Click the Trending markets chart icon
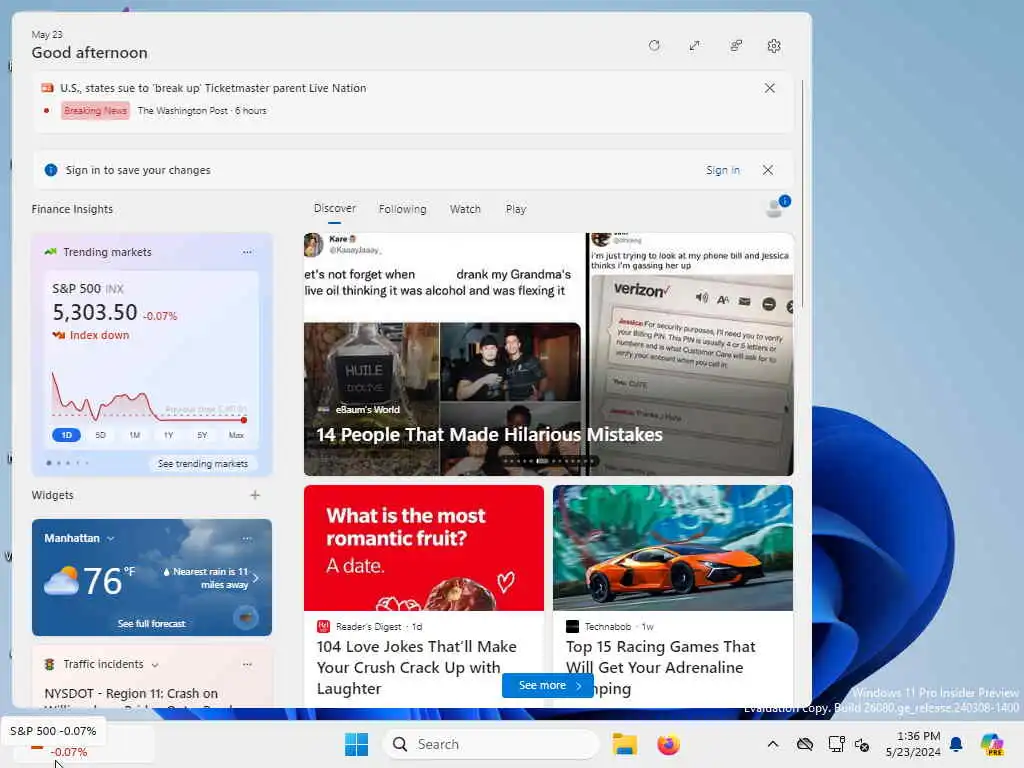Screen dimensions: 1024x768 (x=50, y=252)
